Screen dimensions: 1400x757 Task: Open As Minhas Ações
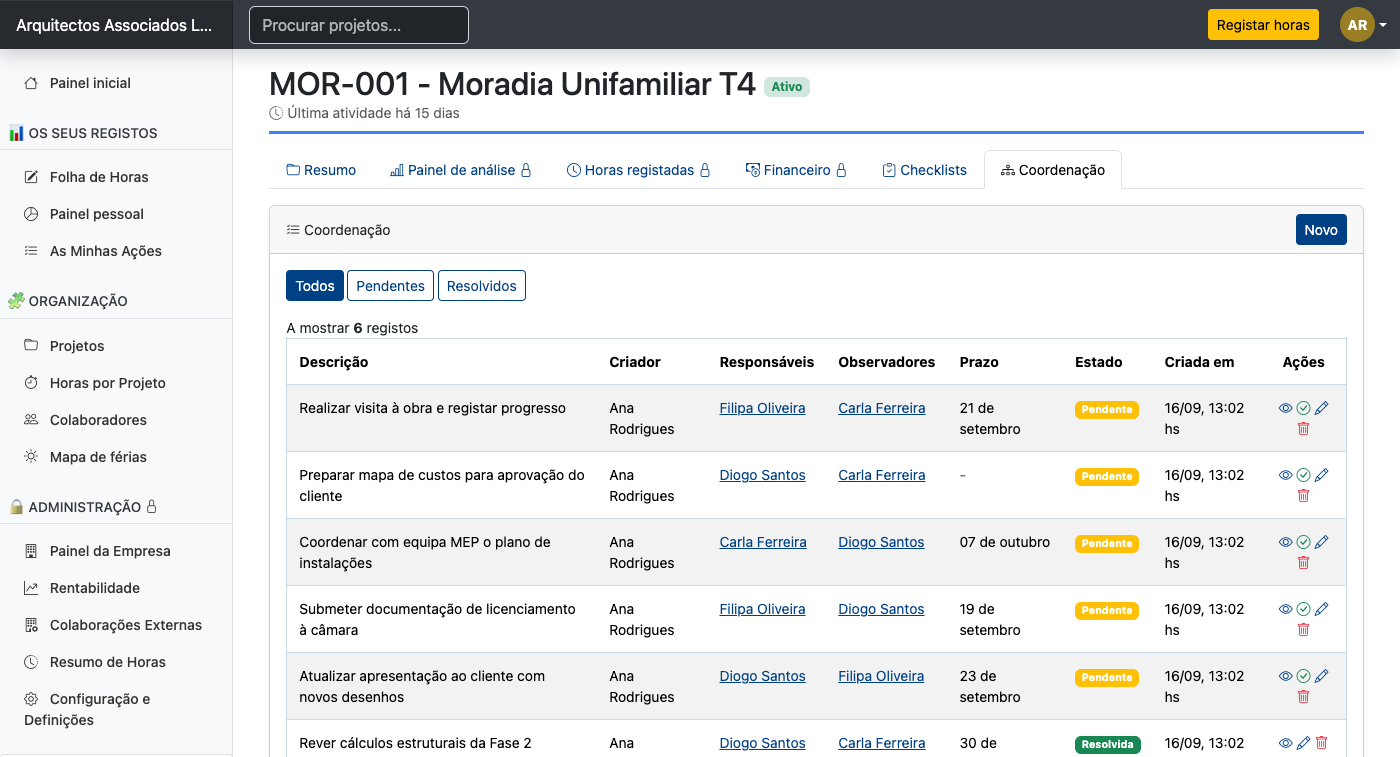pos(105,251)
